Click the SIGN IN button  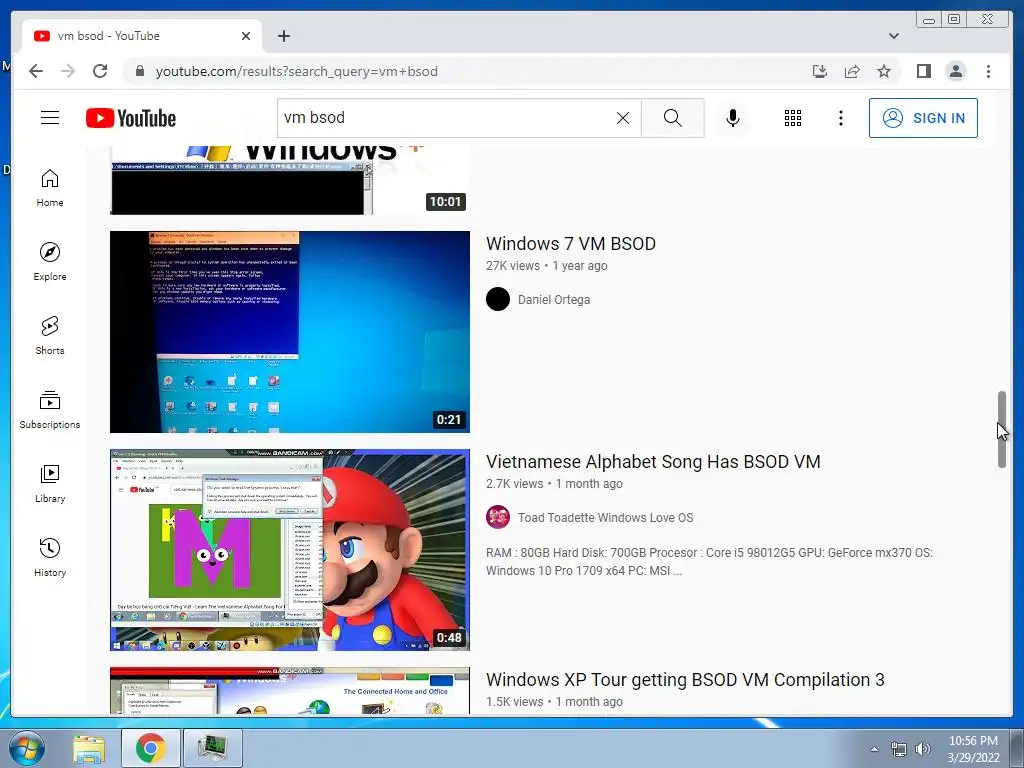click(x=923, y=118)
